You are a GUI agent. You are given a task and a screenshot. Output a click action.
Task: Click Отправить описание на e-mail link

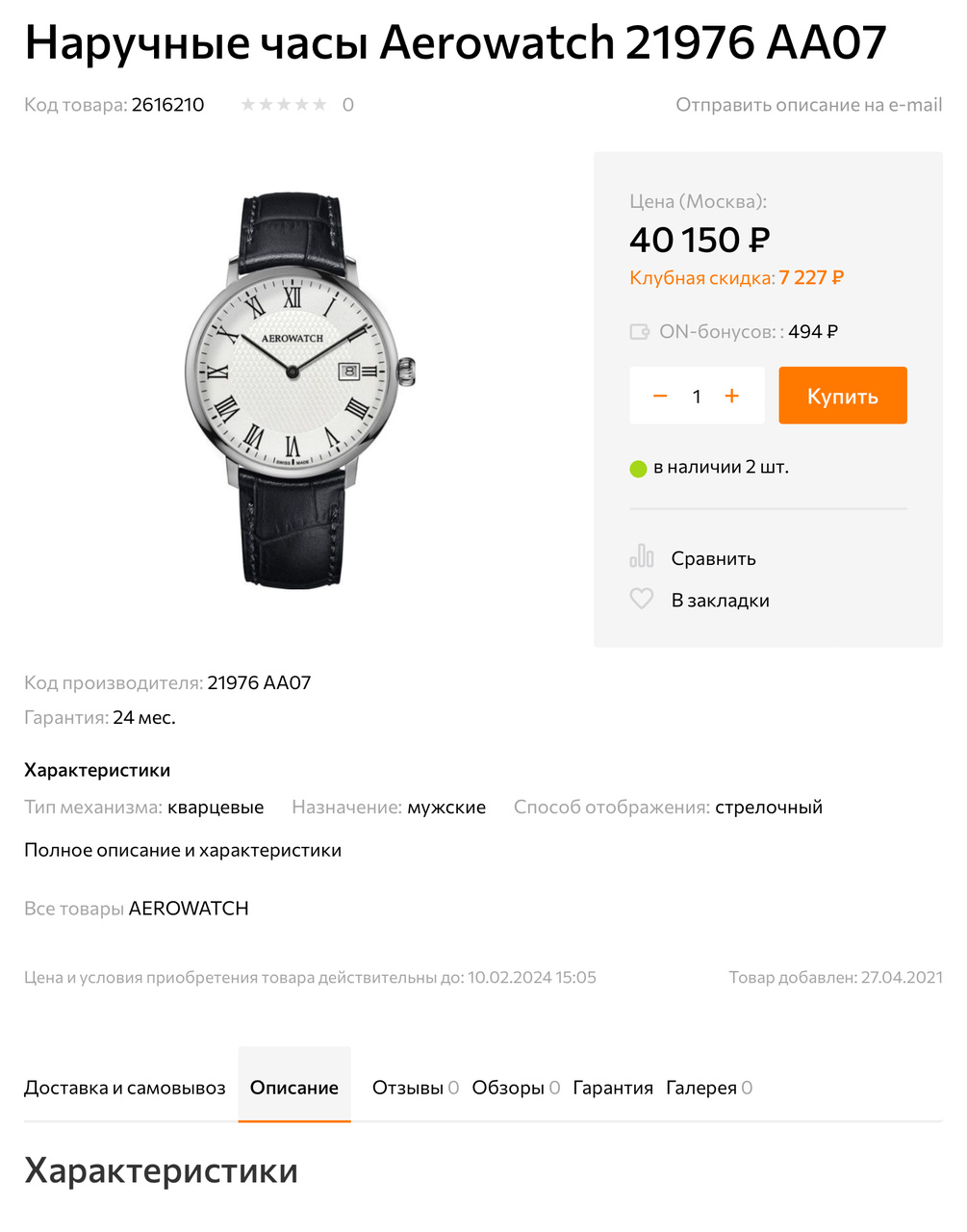pos(809,104)
